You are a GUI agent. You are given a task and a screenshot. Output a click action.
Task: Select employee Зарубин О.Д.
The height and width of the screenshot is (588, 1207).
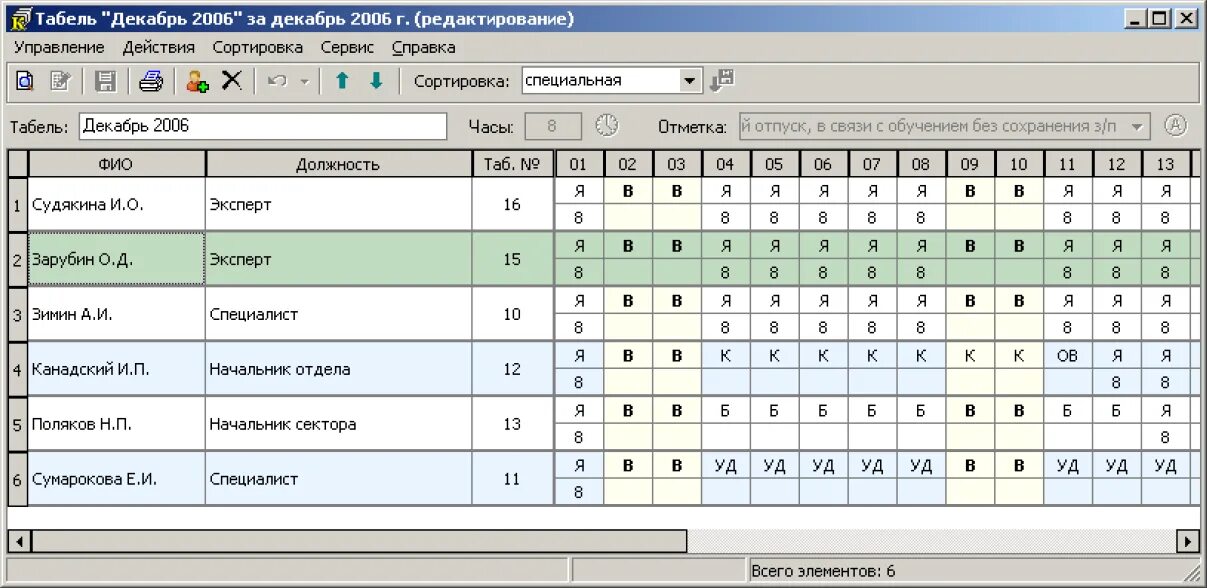coord(117,260)
